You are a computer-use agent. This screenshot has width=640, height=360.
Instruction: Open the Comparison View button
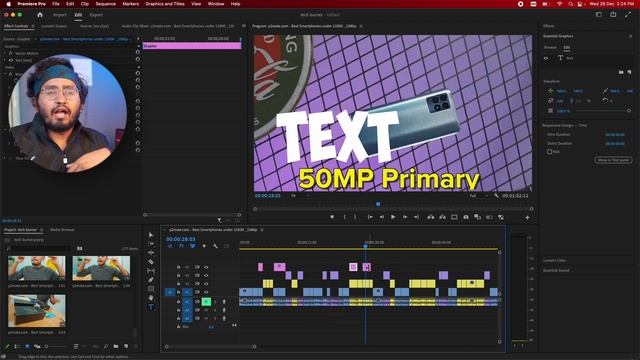tap(478, 217)
